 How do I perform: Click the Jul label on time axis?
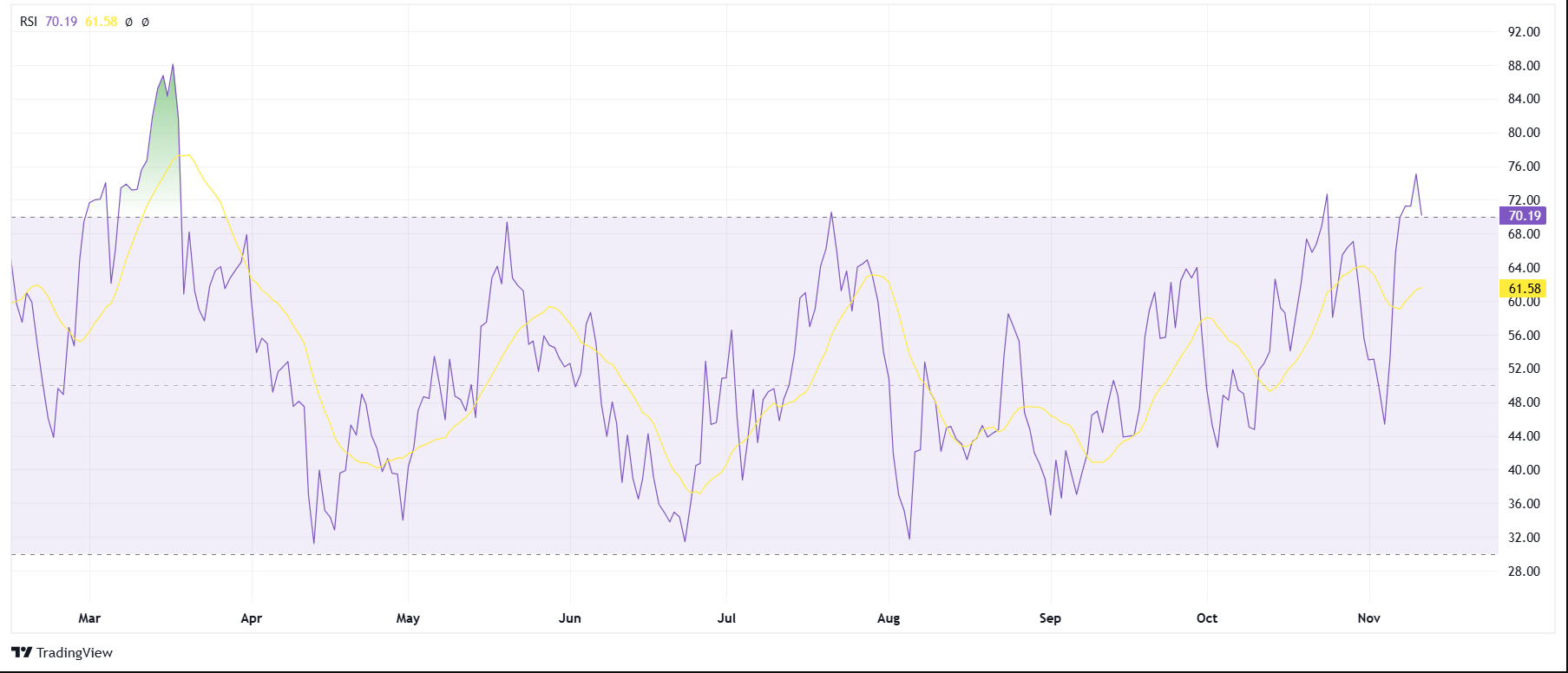[x=726, y=618]
